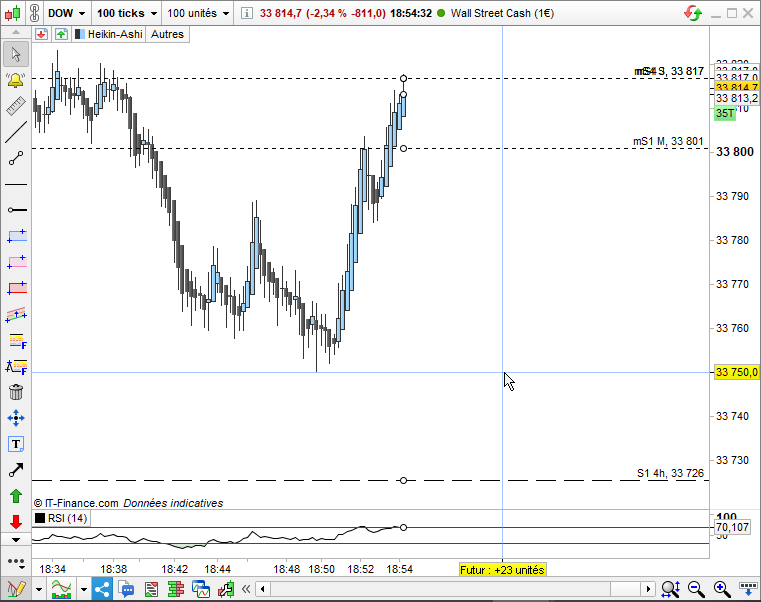This screenshot has width=761, height=602.
Task: Open the multi-chart windows icon
Action: tap(200, 589)
